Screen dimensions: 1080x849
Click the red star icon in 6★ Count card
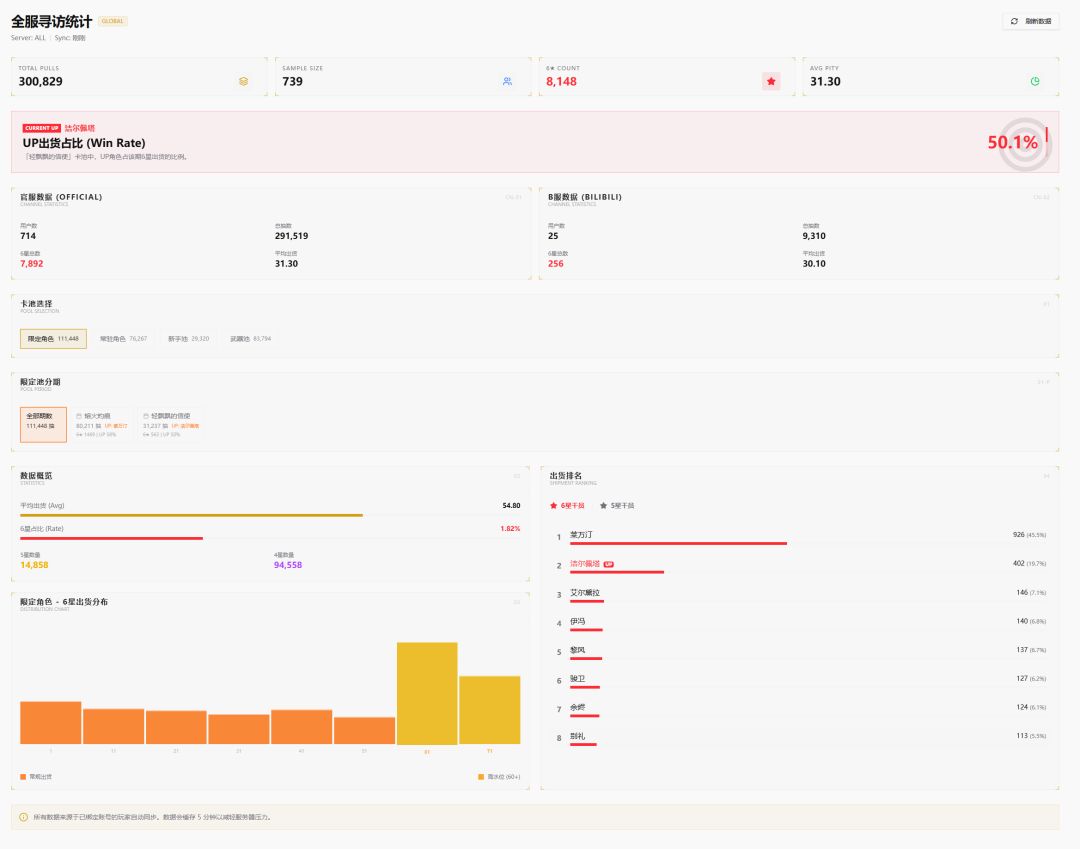coord(770,81)
